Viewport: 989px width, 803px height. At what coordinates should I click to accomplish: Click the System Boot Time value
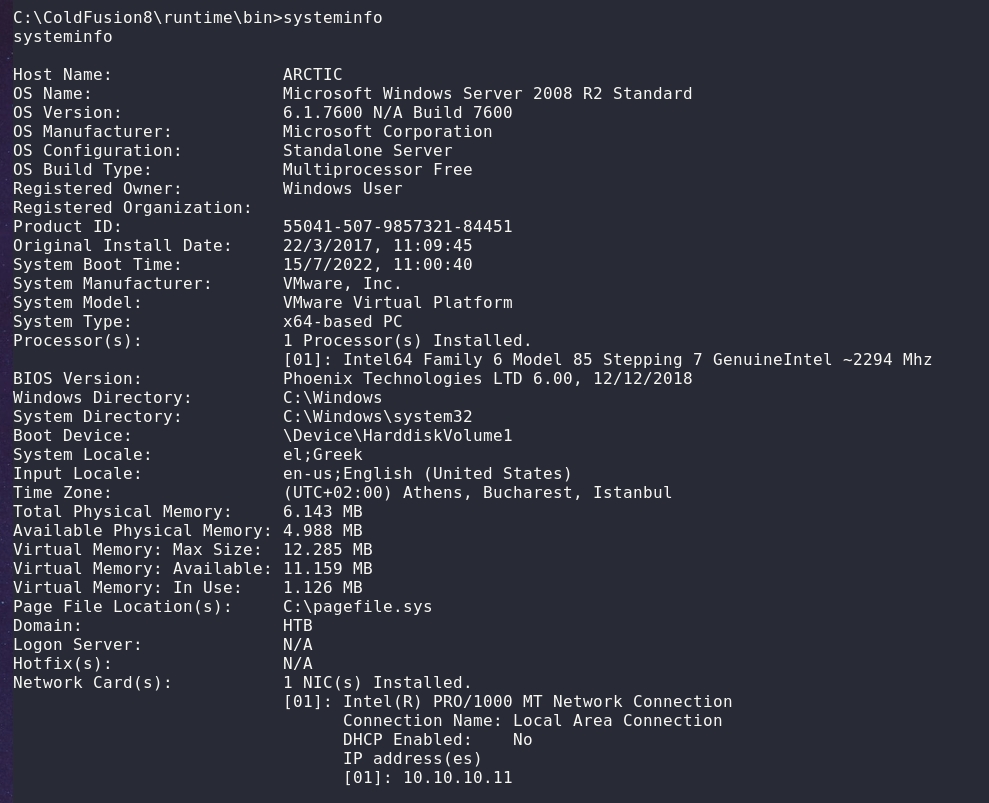[377, 265]
